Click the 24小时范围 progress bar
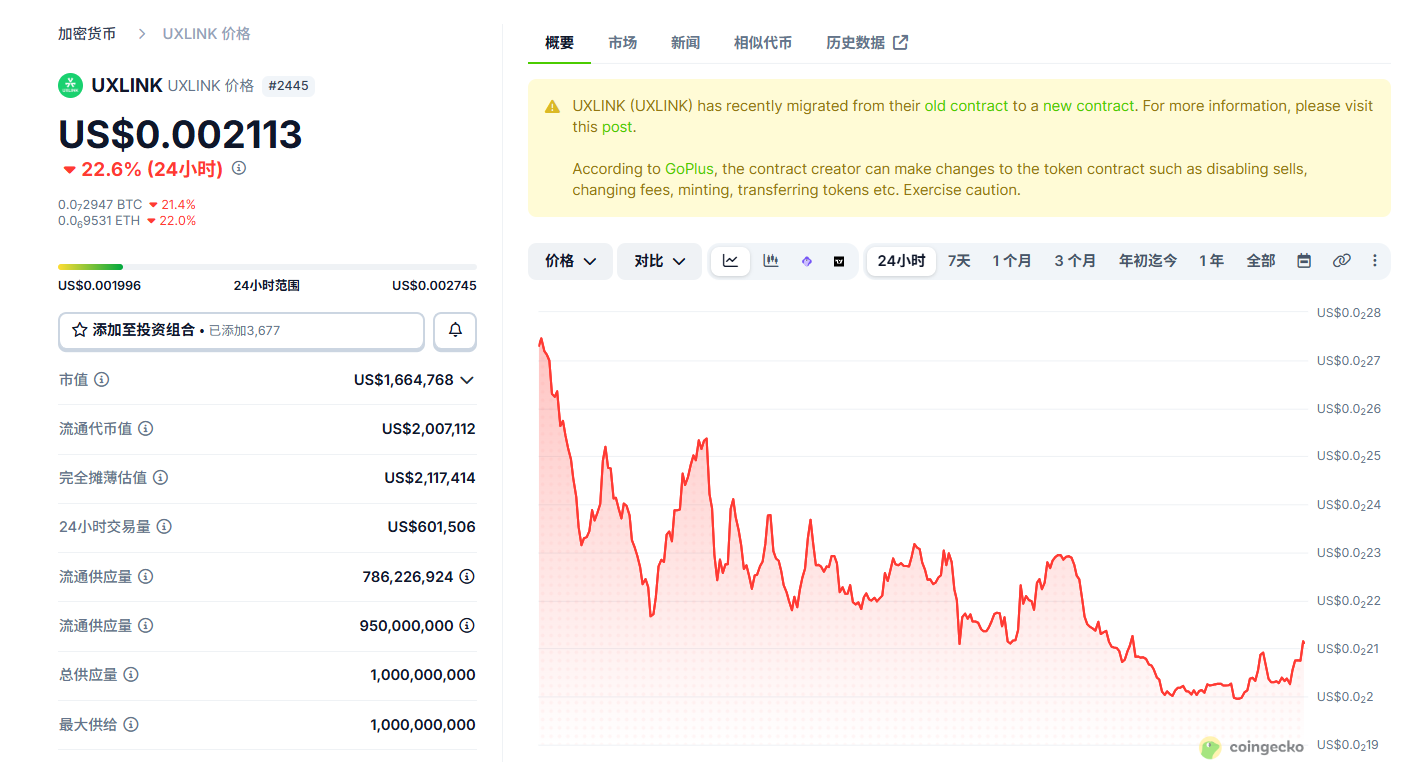 pos(267,267)
